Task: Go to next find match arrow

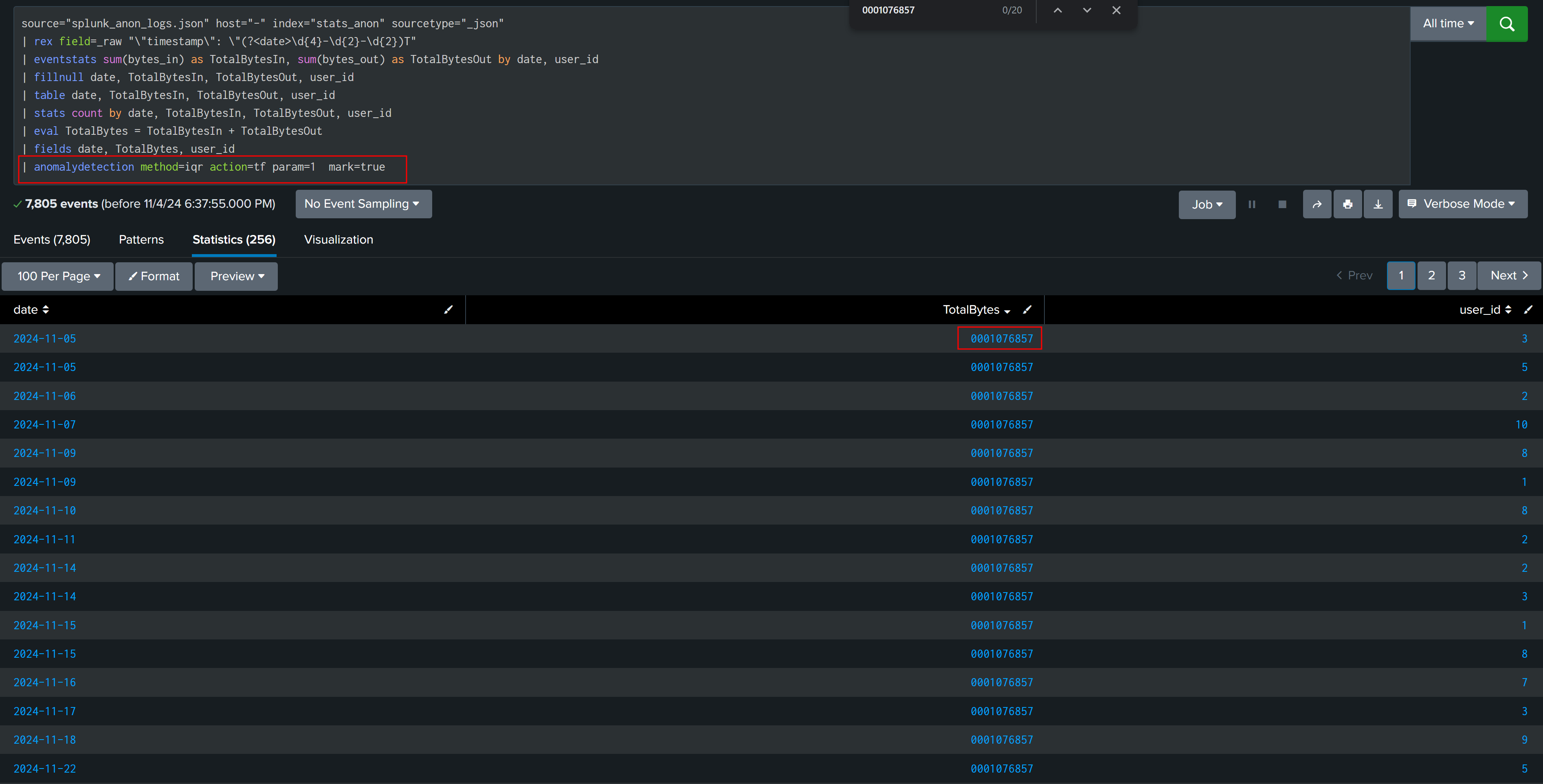Action: (1086, 10)
